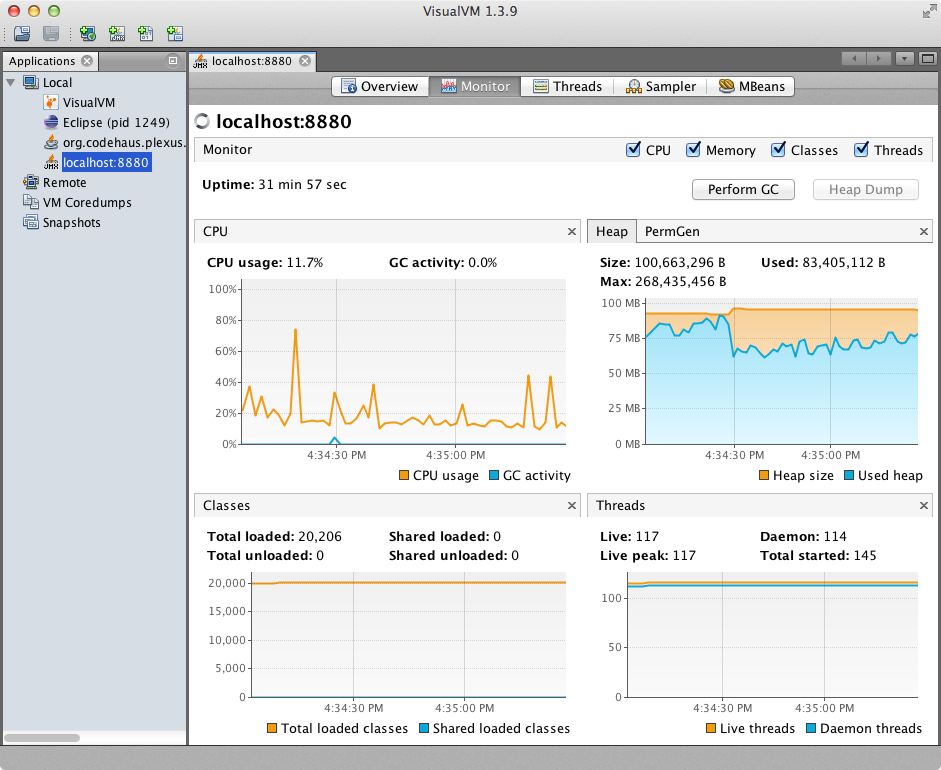The image size is (941, 770).
Task: Click the Used heap legend swatch
Action: [849, 475]
